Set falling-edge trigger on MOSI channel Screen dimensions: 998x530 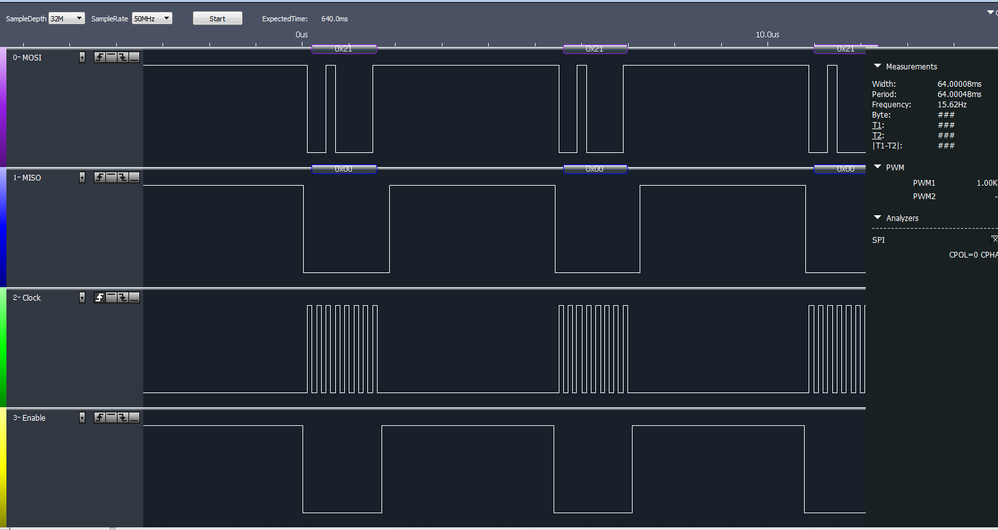(122, 58)
